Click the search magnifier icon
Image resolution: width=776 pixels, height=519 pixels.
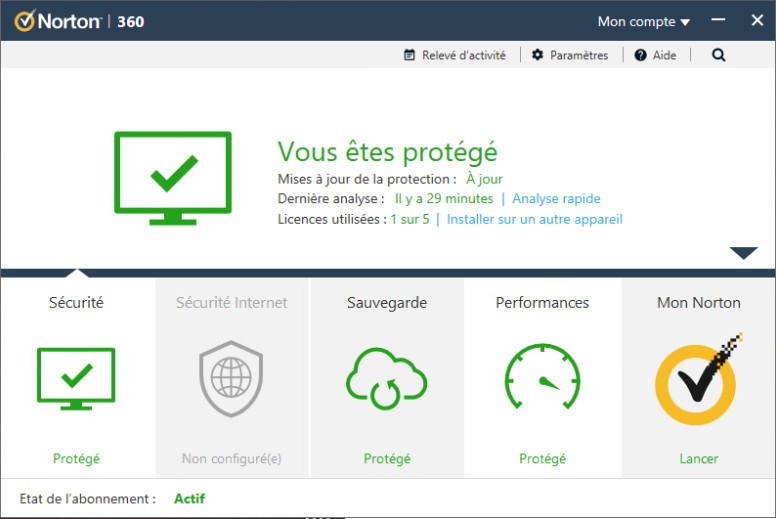pos(719,55)
